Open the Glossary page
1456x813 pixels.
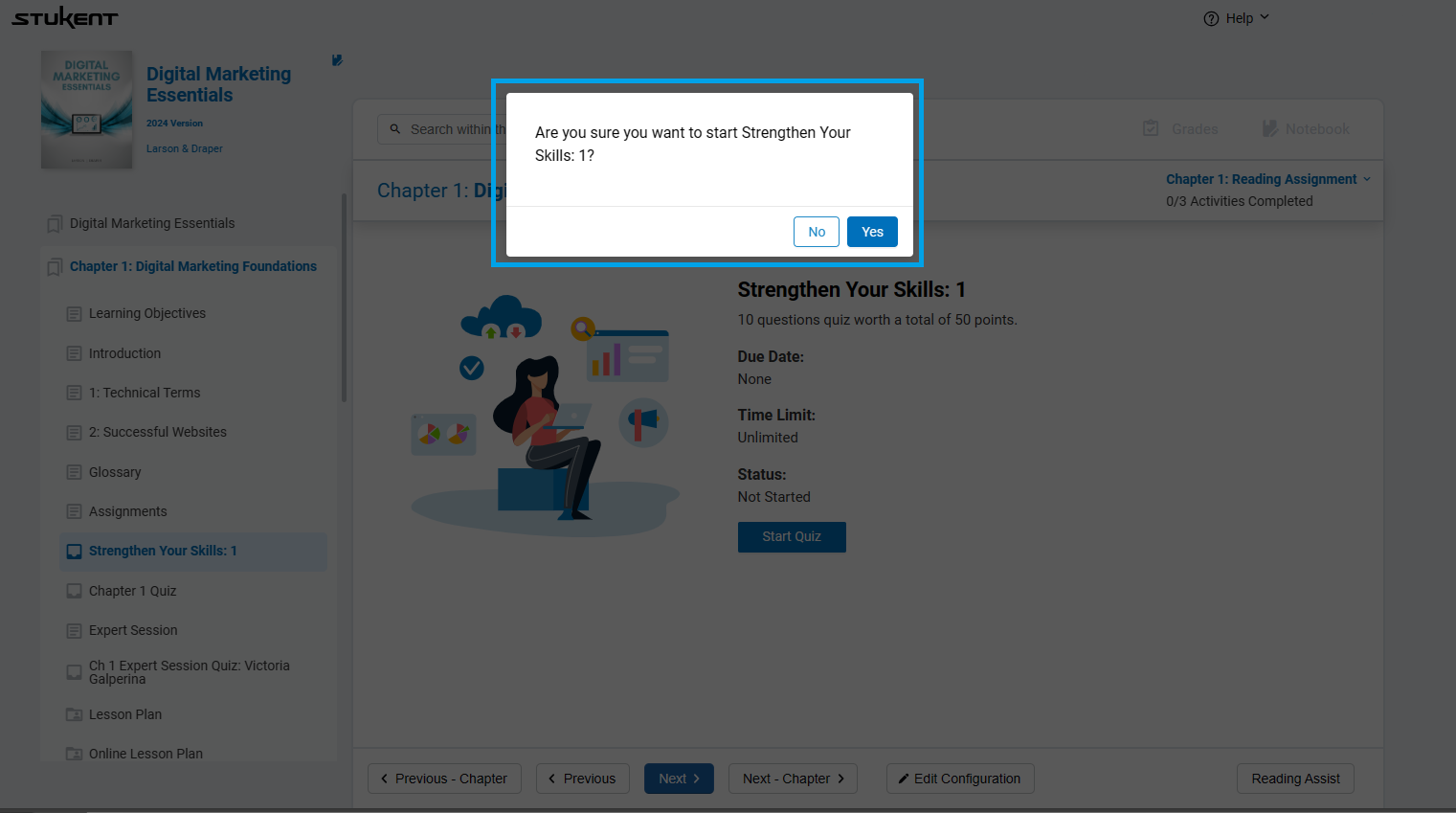(x=115, y=472)
